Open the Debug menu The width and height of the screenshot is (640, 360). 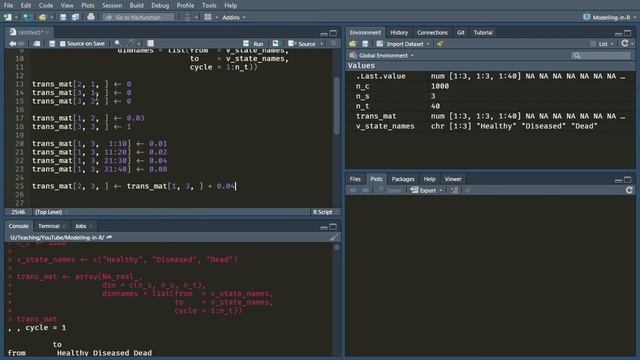click(160, 5)
